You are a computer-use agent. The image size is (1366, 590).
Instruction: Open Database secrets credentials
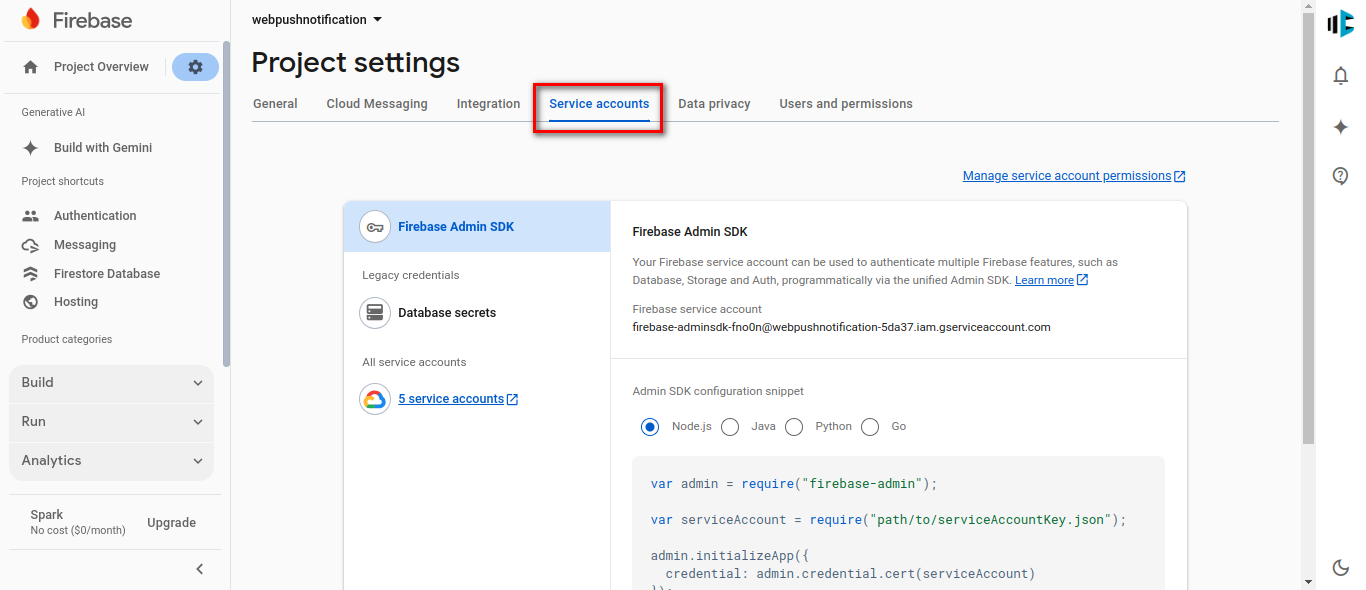point(446,313)
